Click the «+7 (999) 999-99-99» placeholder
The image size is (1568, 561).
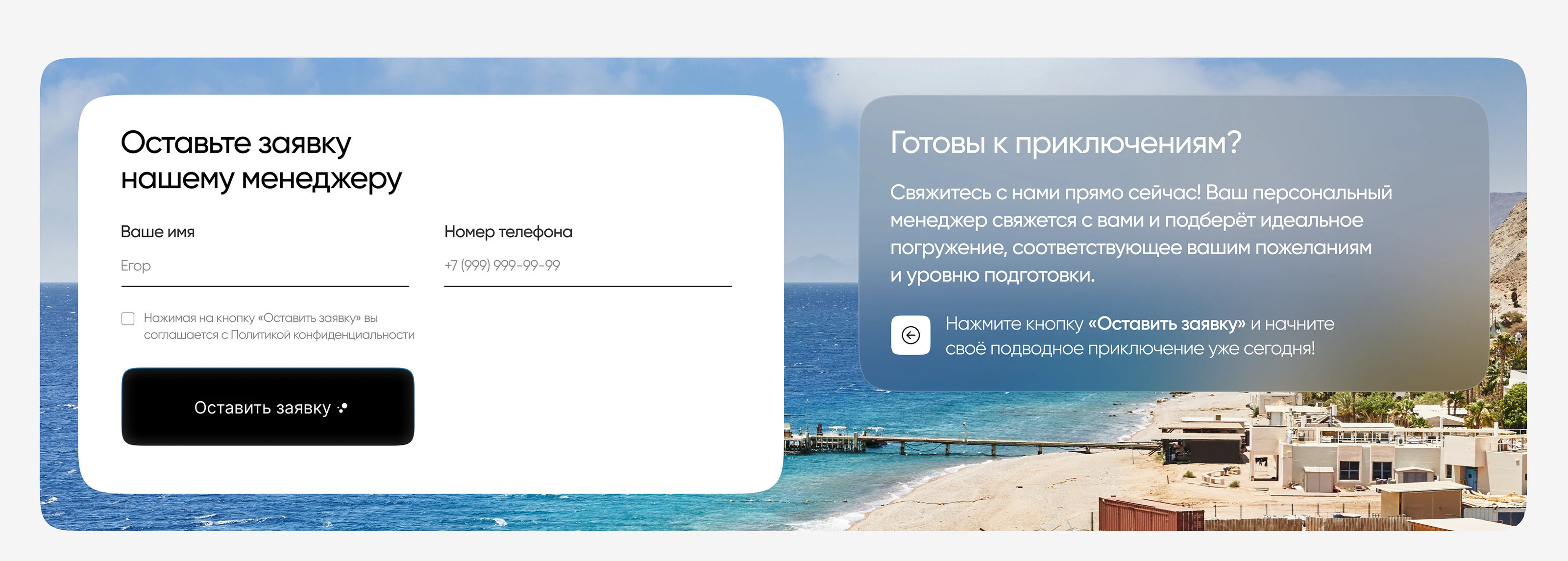coord(502,266)
